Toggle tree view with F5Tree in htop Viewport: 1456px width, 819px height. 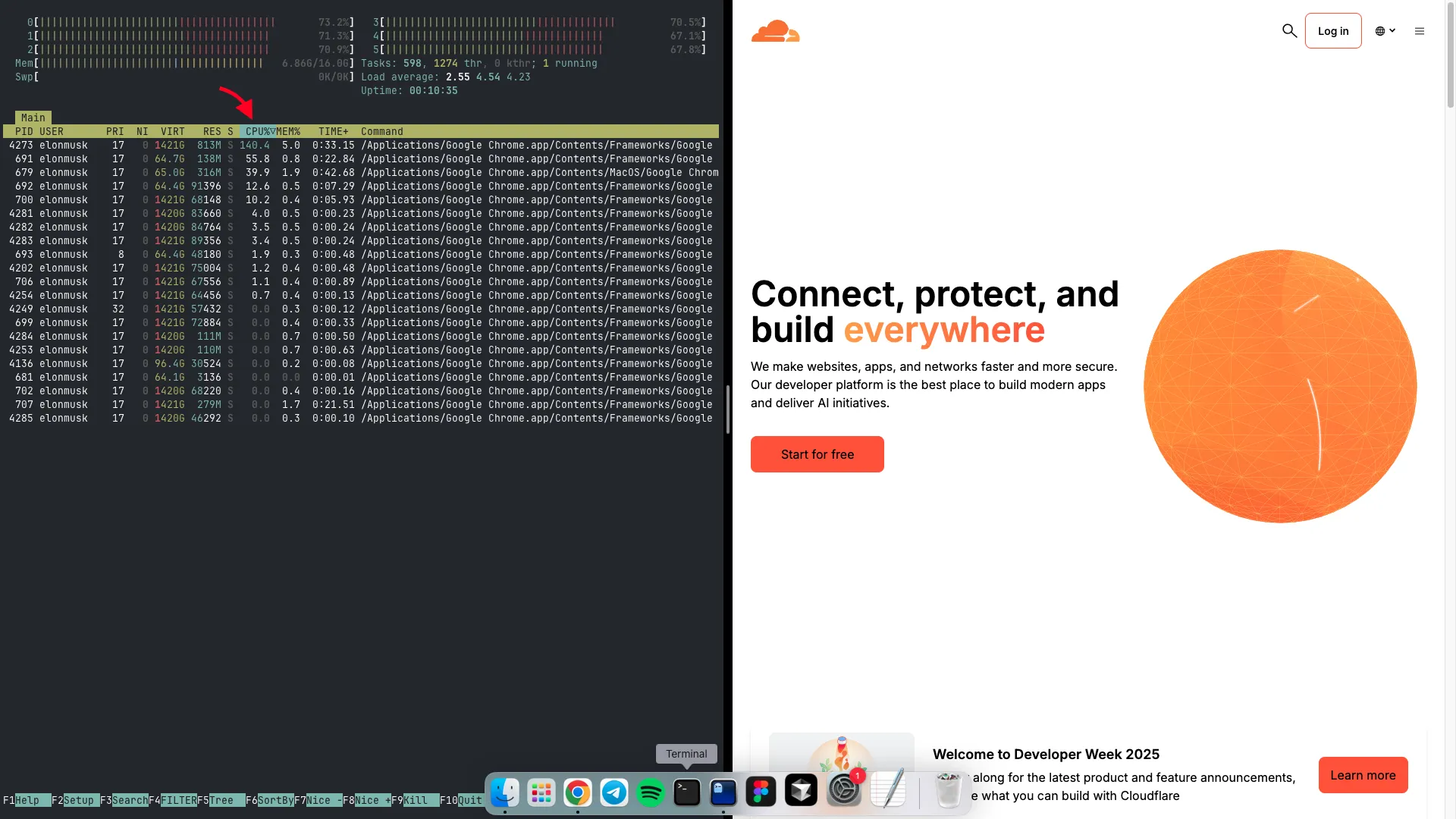(x=219, y=800)
